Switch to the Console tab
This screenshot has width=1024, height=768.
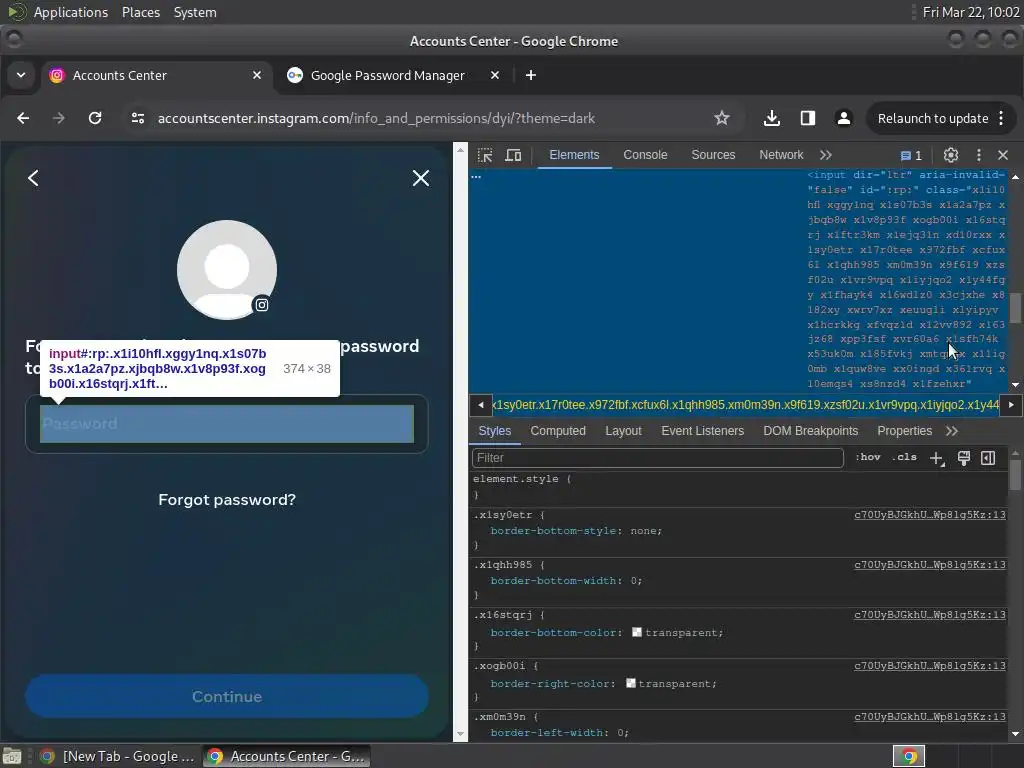(645, 155)
